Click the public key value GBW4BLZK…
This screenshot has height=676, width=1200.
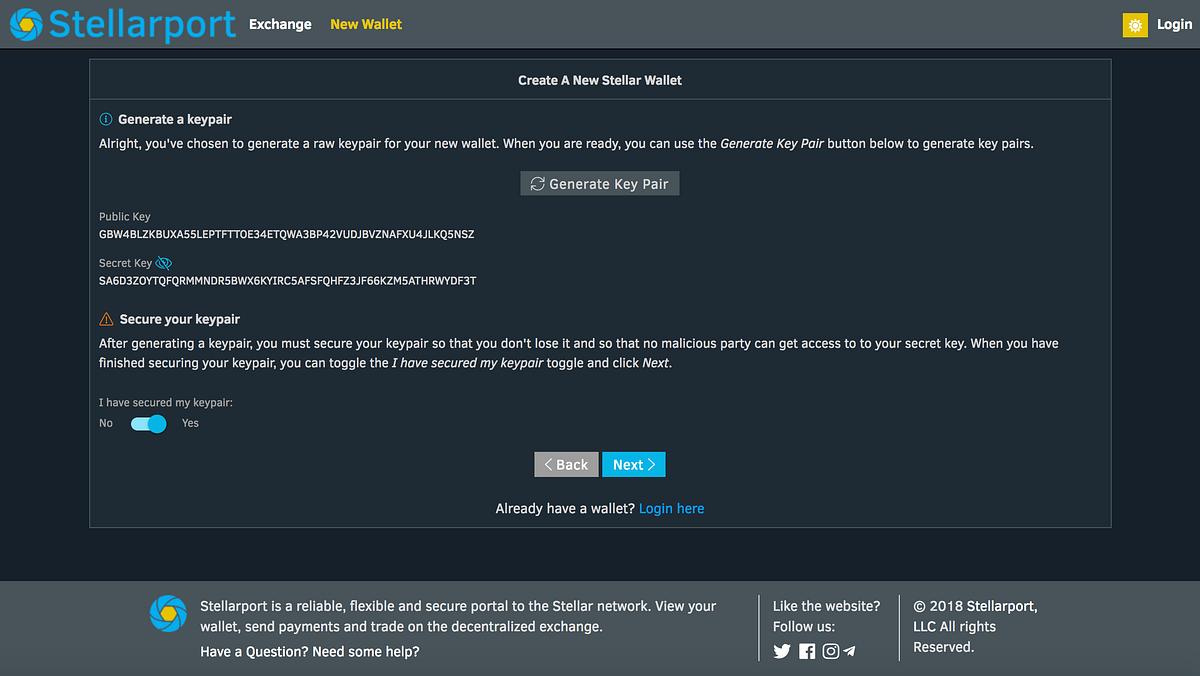pos(287,234)
